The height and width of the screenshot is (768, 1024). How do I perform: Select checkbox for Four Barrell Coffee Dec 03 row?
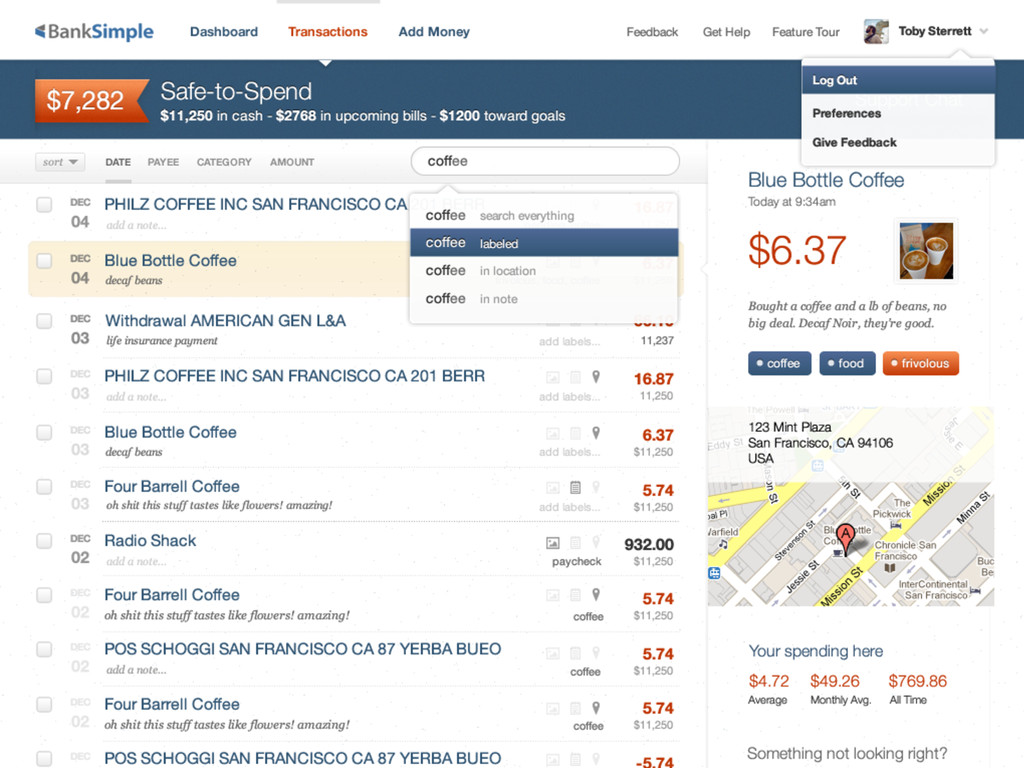coord(44,487)
